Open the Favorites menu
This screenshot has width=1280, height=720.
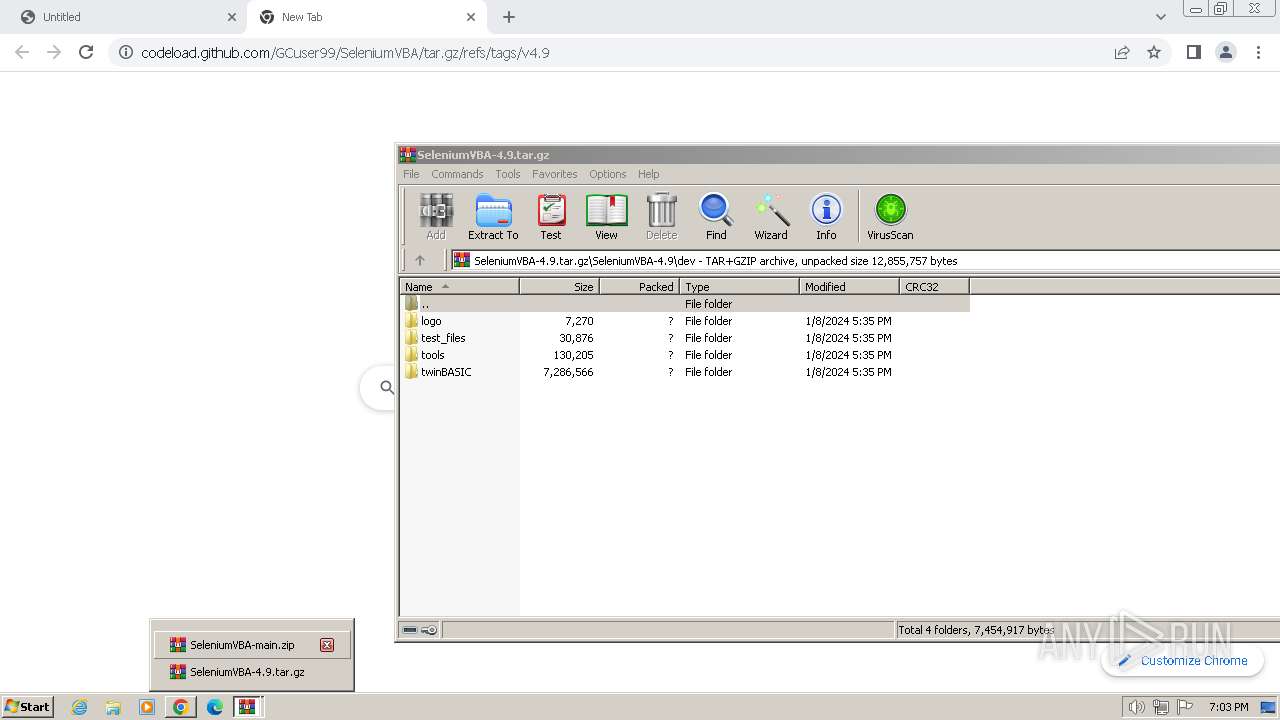click(554, 174)
